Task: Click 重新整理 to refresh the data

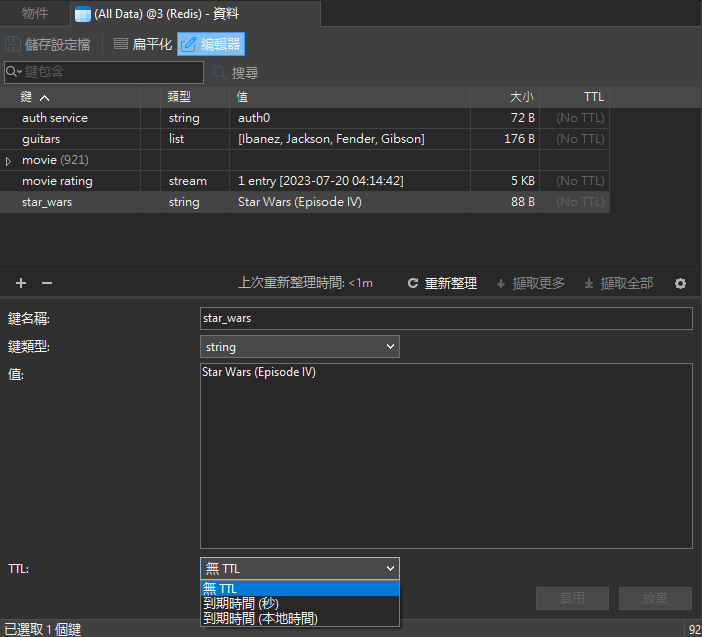Action: pos(442,283)
